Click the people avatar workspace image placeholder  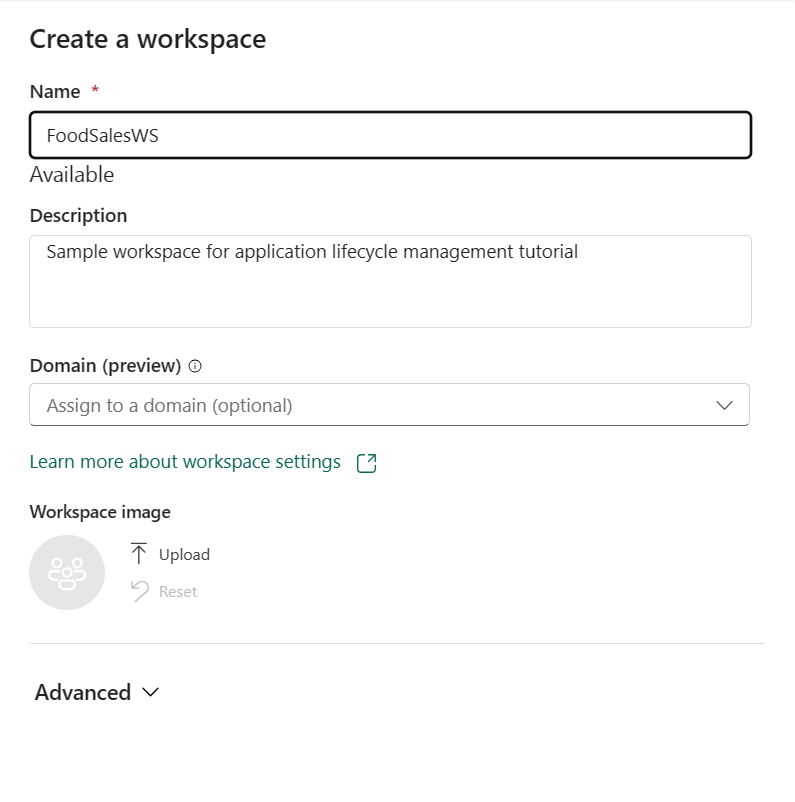(x=67, y=572)
